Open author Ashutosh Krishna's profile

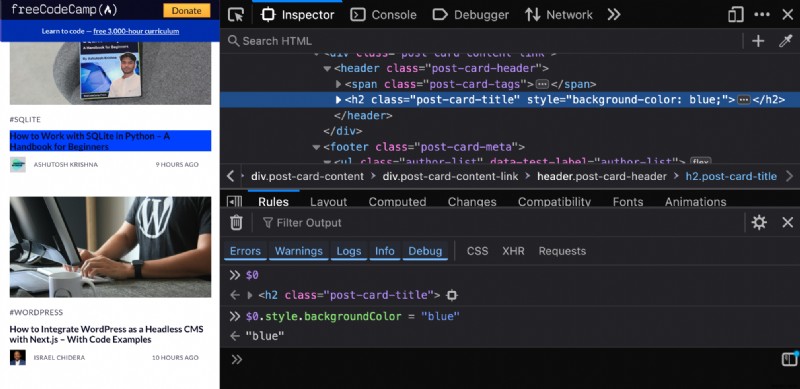(x=66, y=164)
